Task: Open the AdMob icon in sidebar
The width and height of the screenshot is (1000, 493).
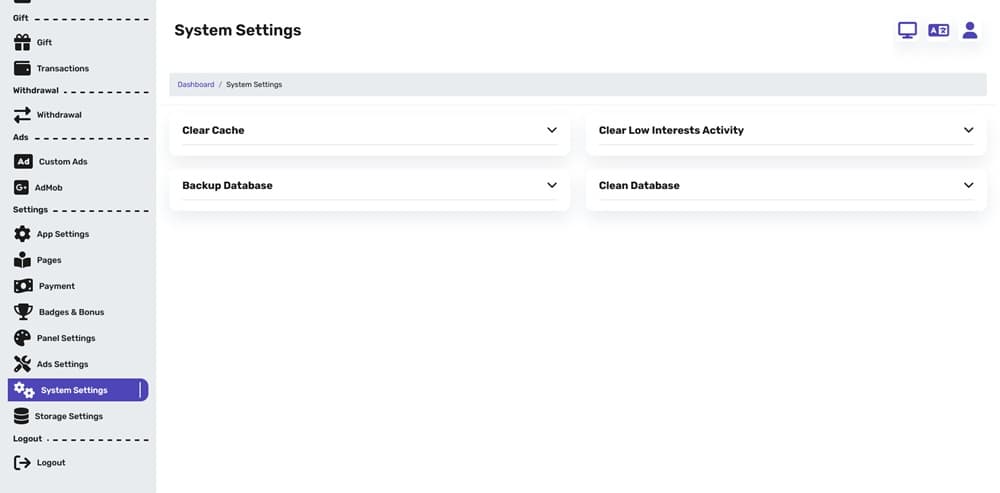Action: click(22, 187)
